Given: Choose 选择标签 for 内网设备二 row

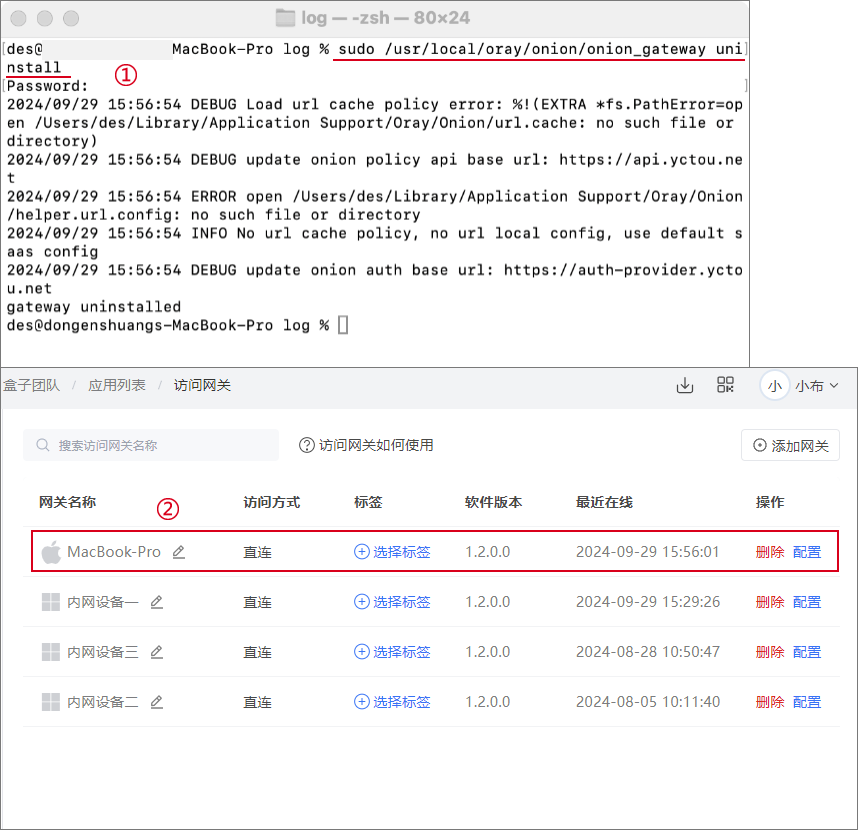Looking at the screenshot, I should 392,701.
